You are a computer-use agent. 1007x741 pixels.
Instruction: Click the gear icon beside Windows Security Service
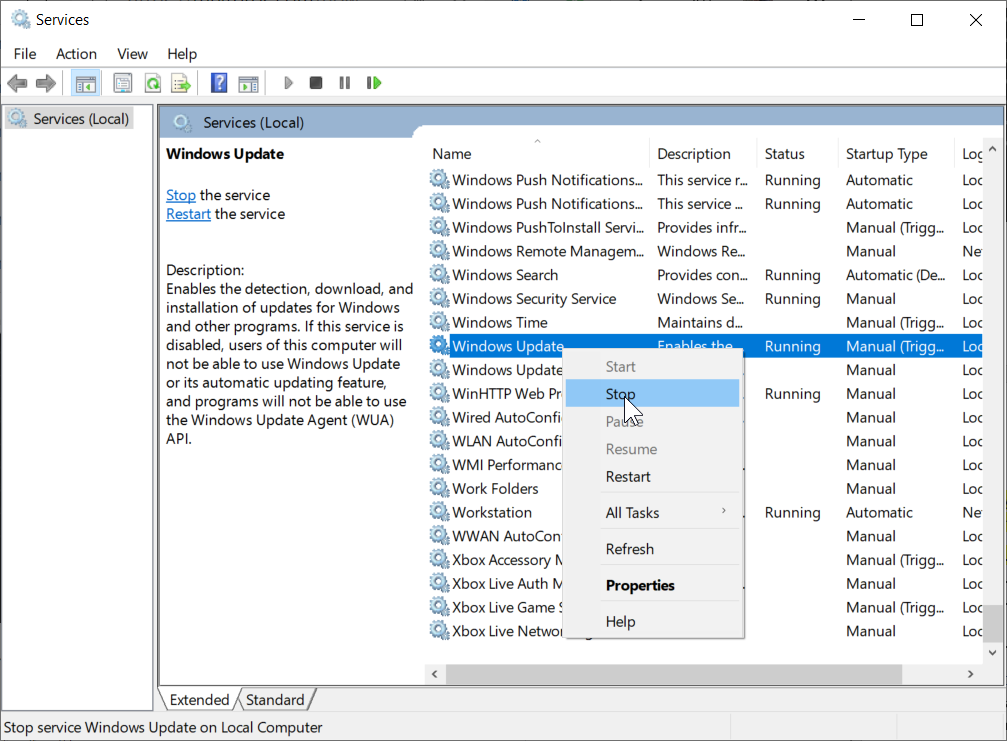pyautogui.click(x=439, y=298)
